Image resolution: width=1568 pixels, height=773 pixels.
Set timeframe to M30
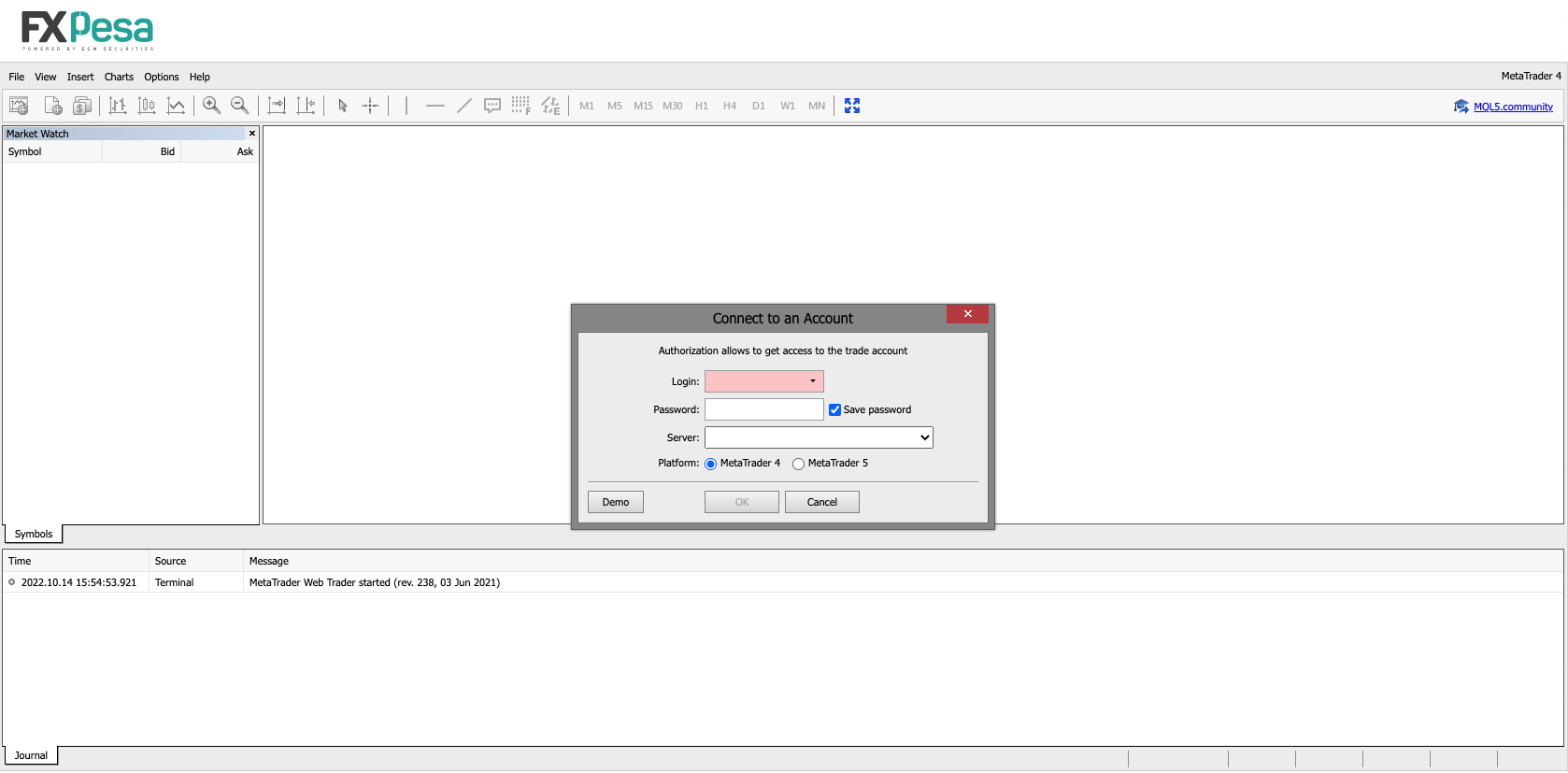click(673, 106)
